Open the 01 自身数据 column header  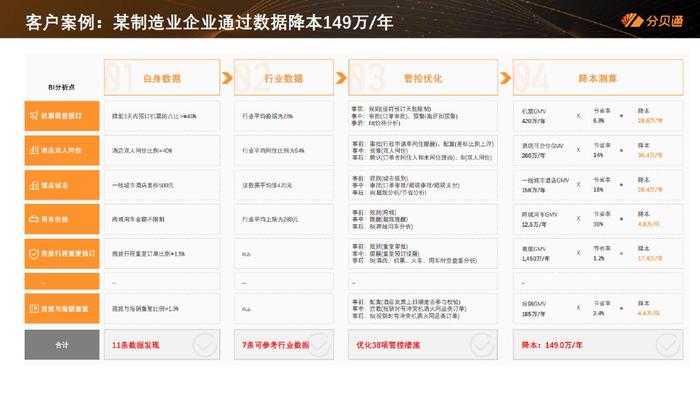coord(162,77)
